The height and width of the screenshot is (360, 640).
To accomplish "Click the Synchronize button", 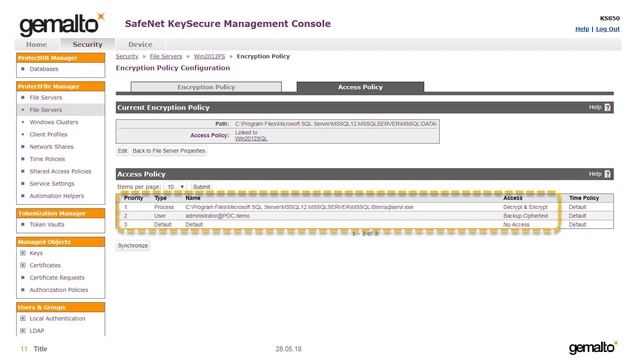I will click(133, 246).
